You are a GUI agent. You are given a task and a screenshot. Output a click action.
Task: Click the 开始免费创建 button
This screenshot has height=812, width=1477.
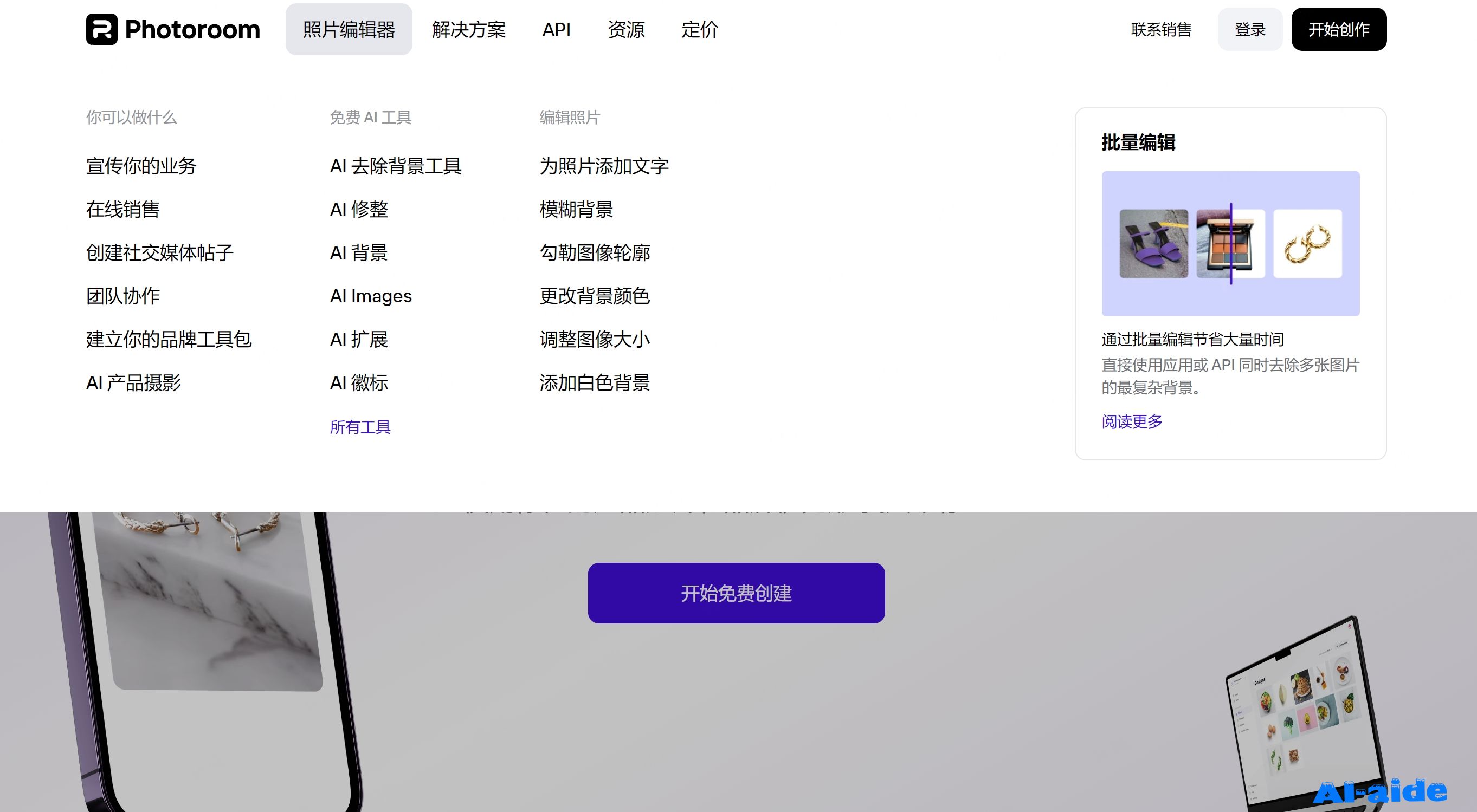(736, 593)
